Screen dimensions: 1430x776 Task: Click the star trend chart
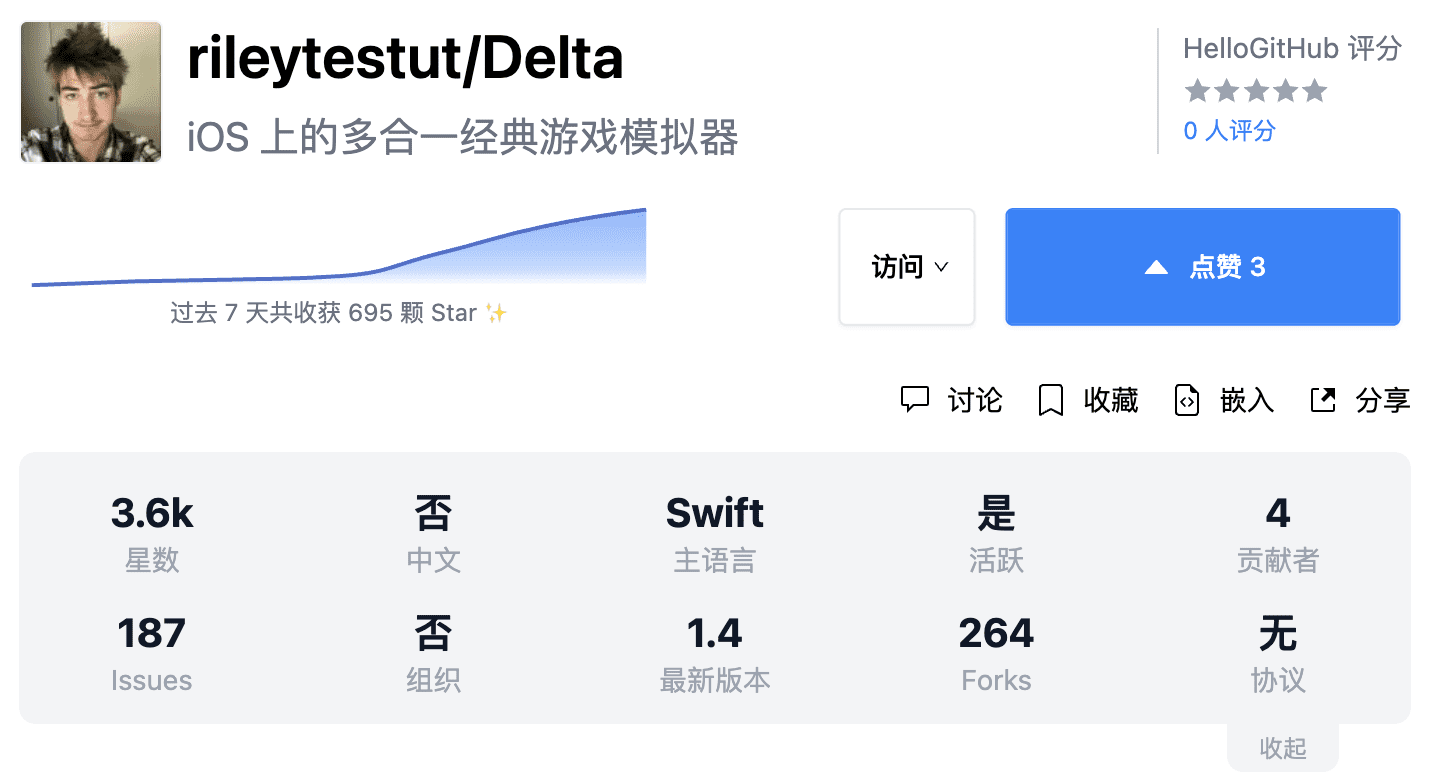point(339,250)
